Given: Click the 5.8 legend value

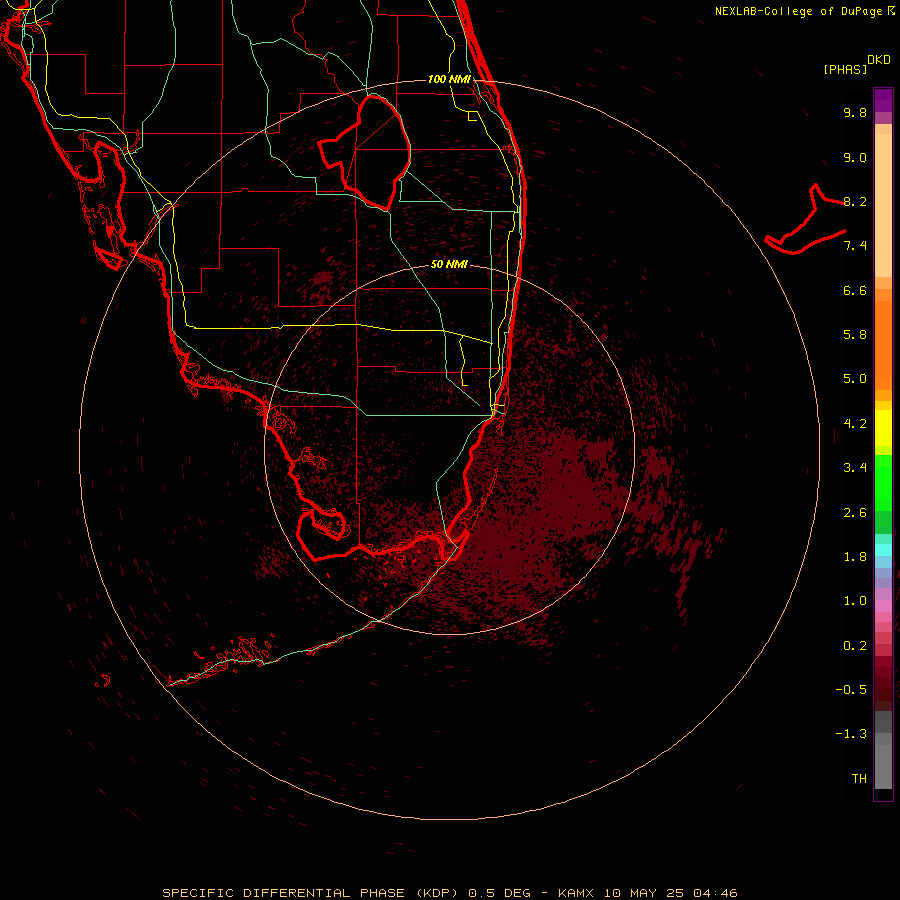Looking at the screenshot, I should 855,335.
